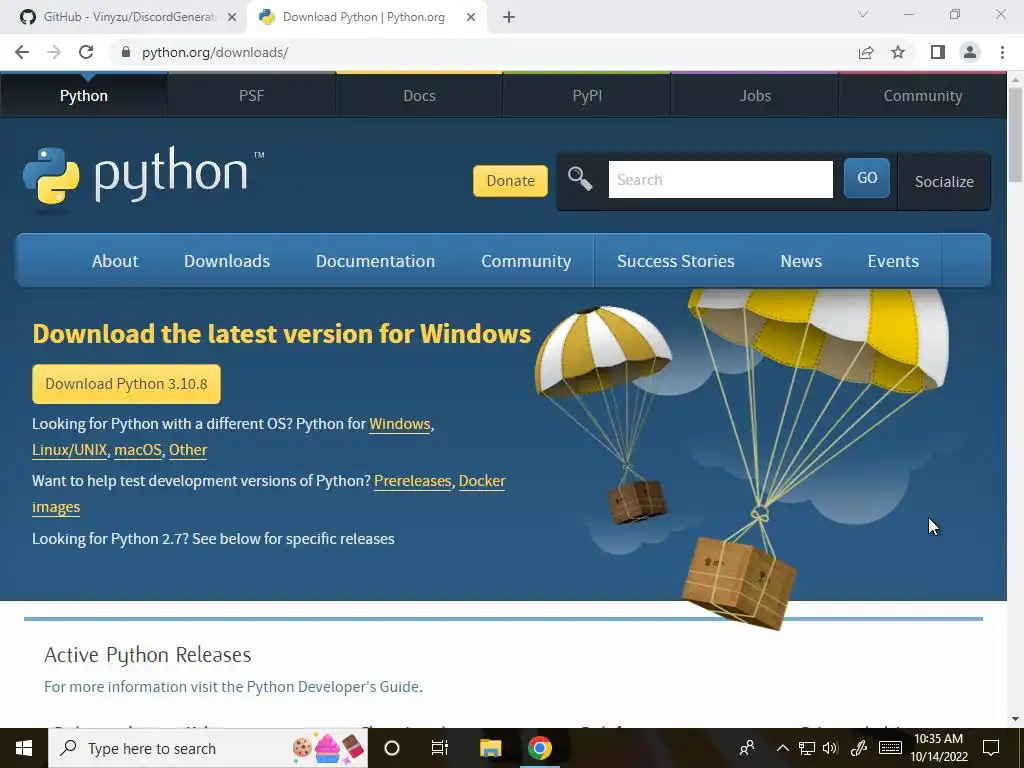Open the Success Stories menu

point(676,261)
